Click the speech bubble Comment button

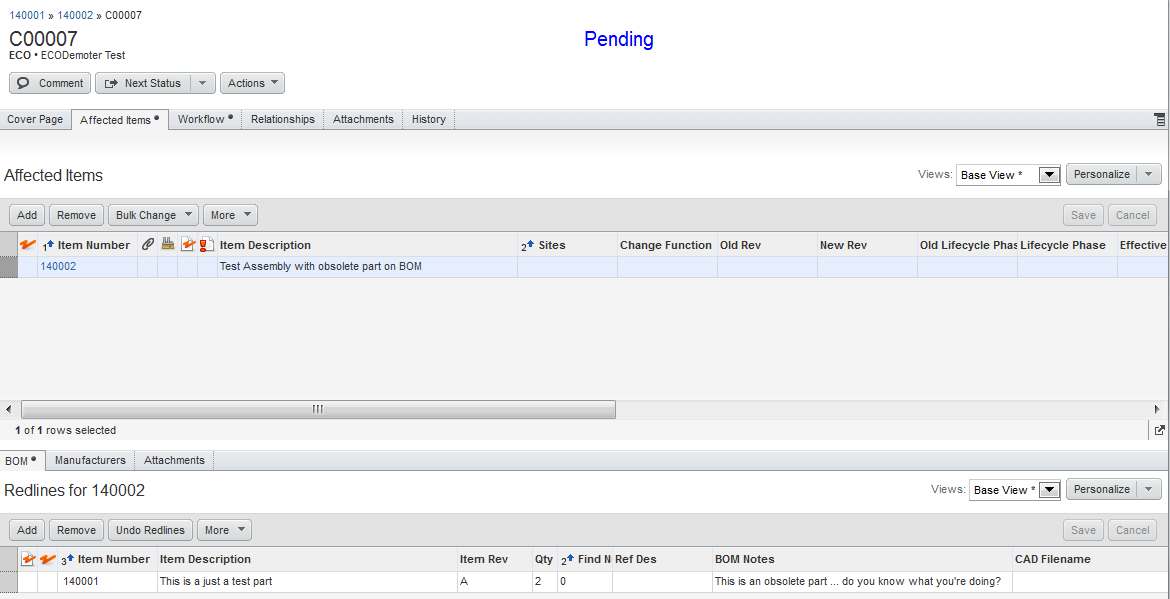coord(50,83)
